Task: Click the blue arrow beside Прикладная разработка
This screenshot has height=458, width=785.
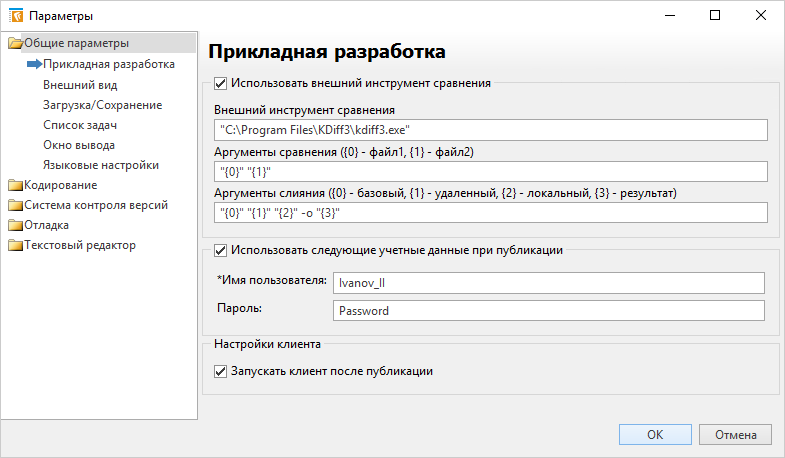Action: [x=33, y=64]
